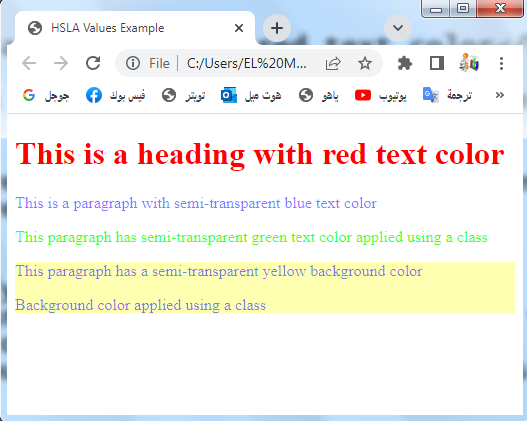View site information via the info icon

coord(133,63)
